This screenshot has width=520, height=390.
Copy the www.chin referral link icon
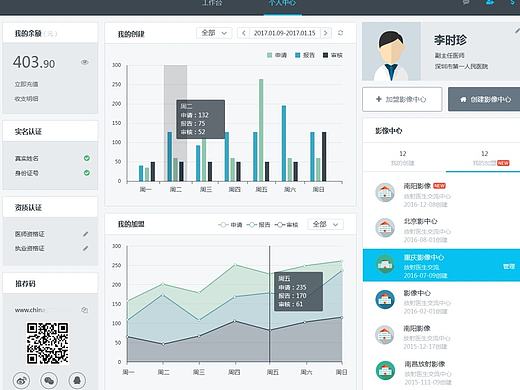[85, 310]
